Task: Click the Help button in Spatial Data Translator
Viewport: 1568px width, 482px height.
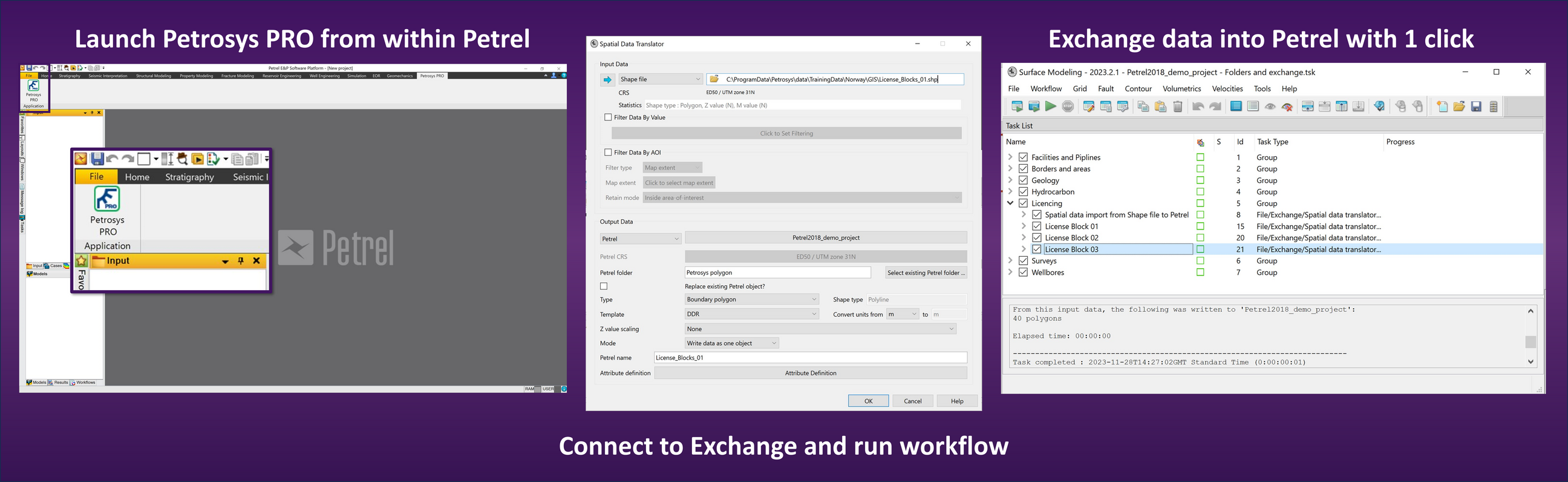Action: coord(957,401)
